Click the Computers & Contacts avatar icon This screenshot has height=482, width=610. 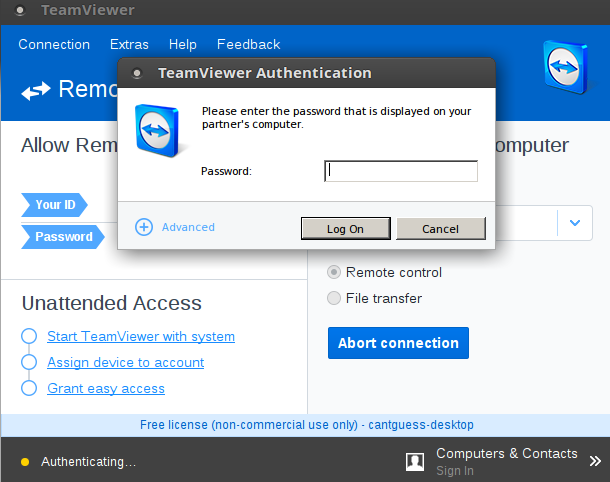[415, 462]
